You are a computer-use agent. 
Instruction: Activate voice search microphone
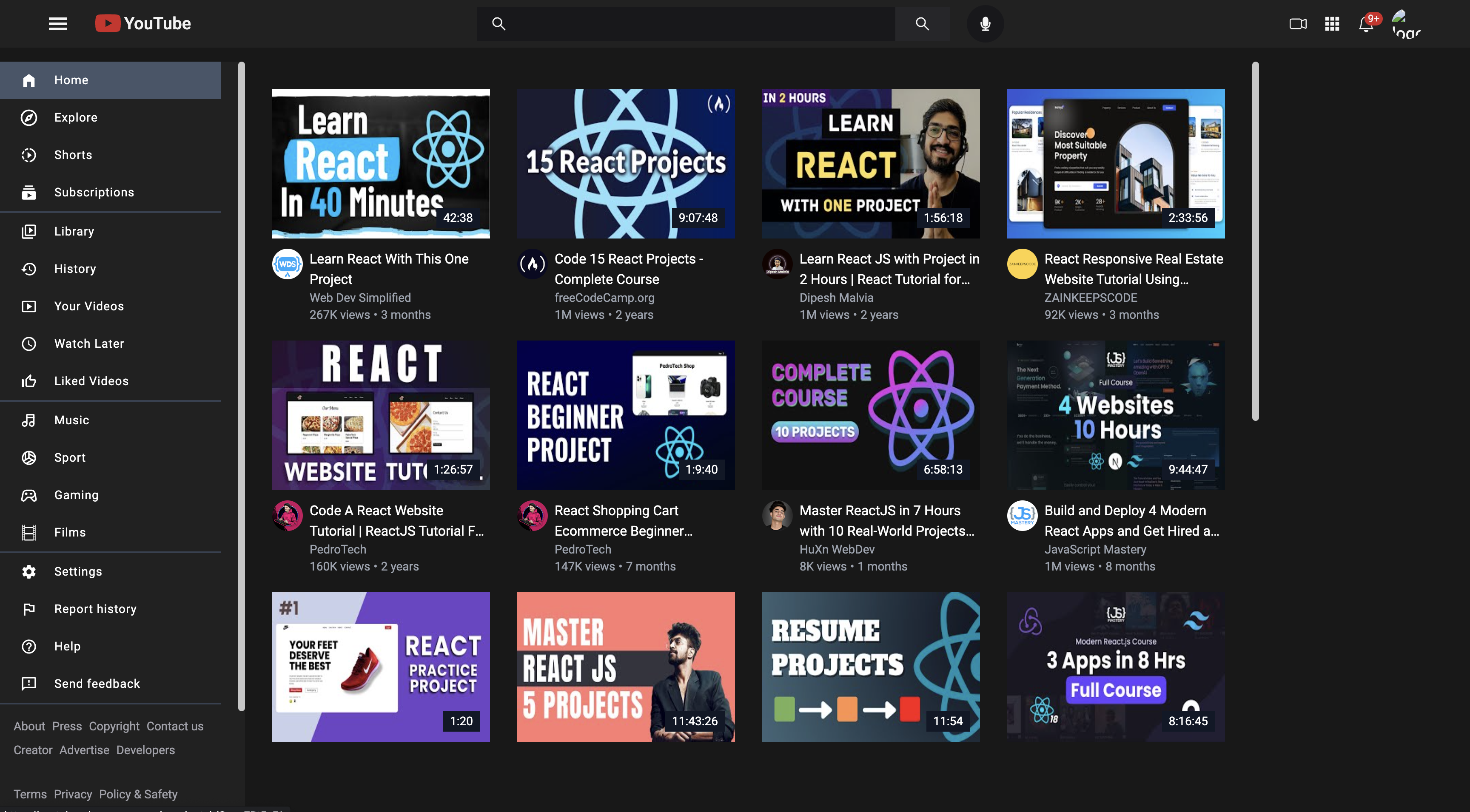tap(985, 23)
